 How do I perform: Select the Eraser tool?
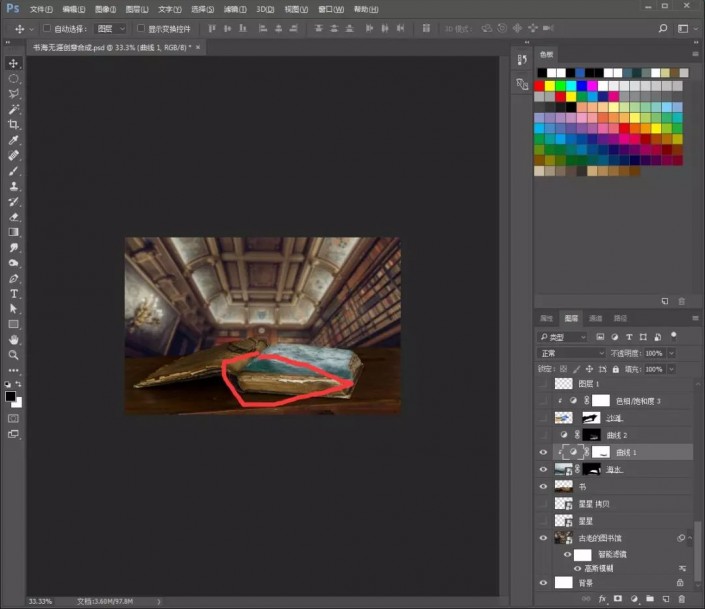(x=13, y=217)
